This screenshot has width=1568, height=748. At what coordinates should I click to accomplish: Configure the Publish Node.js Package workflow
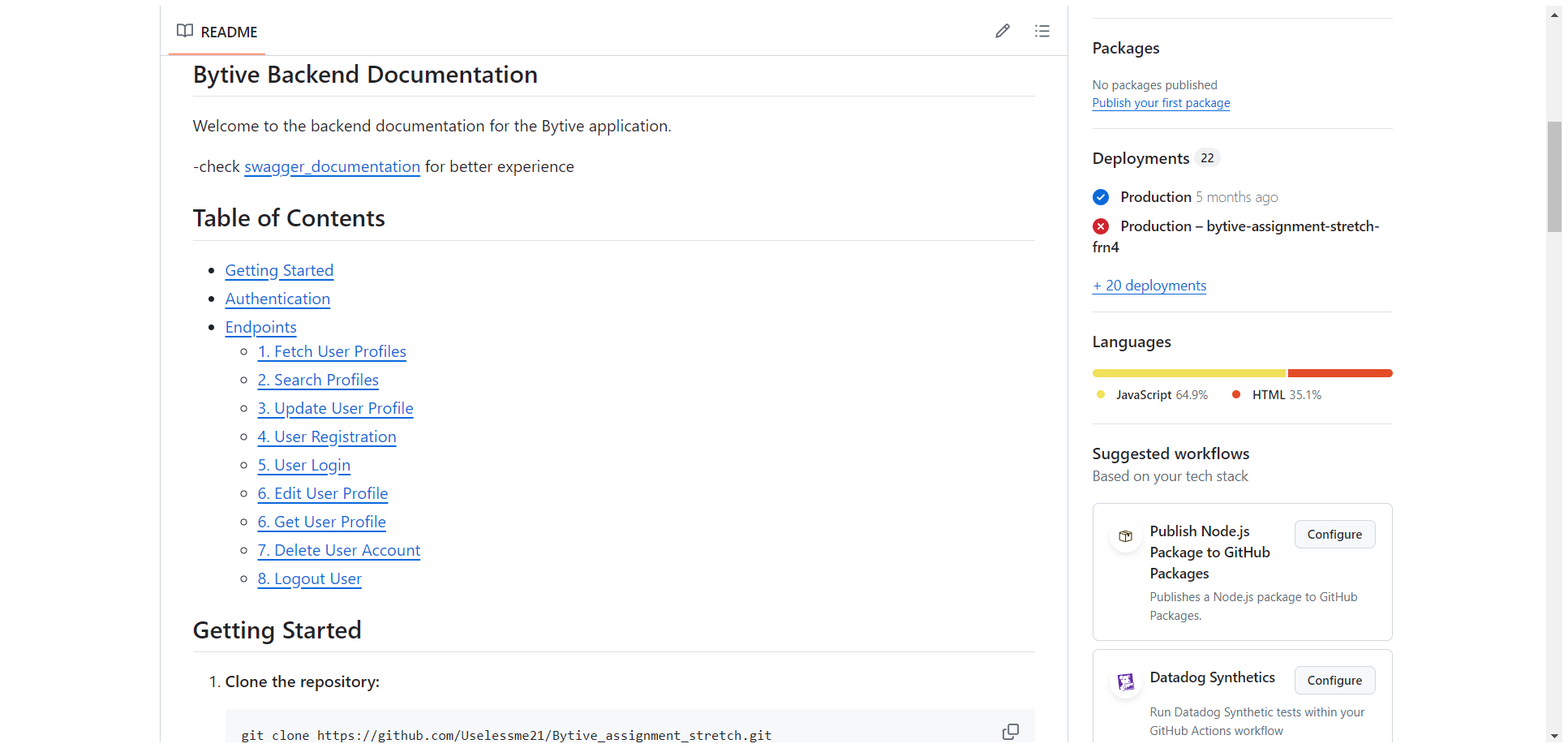[x=1334, y=535]
